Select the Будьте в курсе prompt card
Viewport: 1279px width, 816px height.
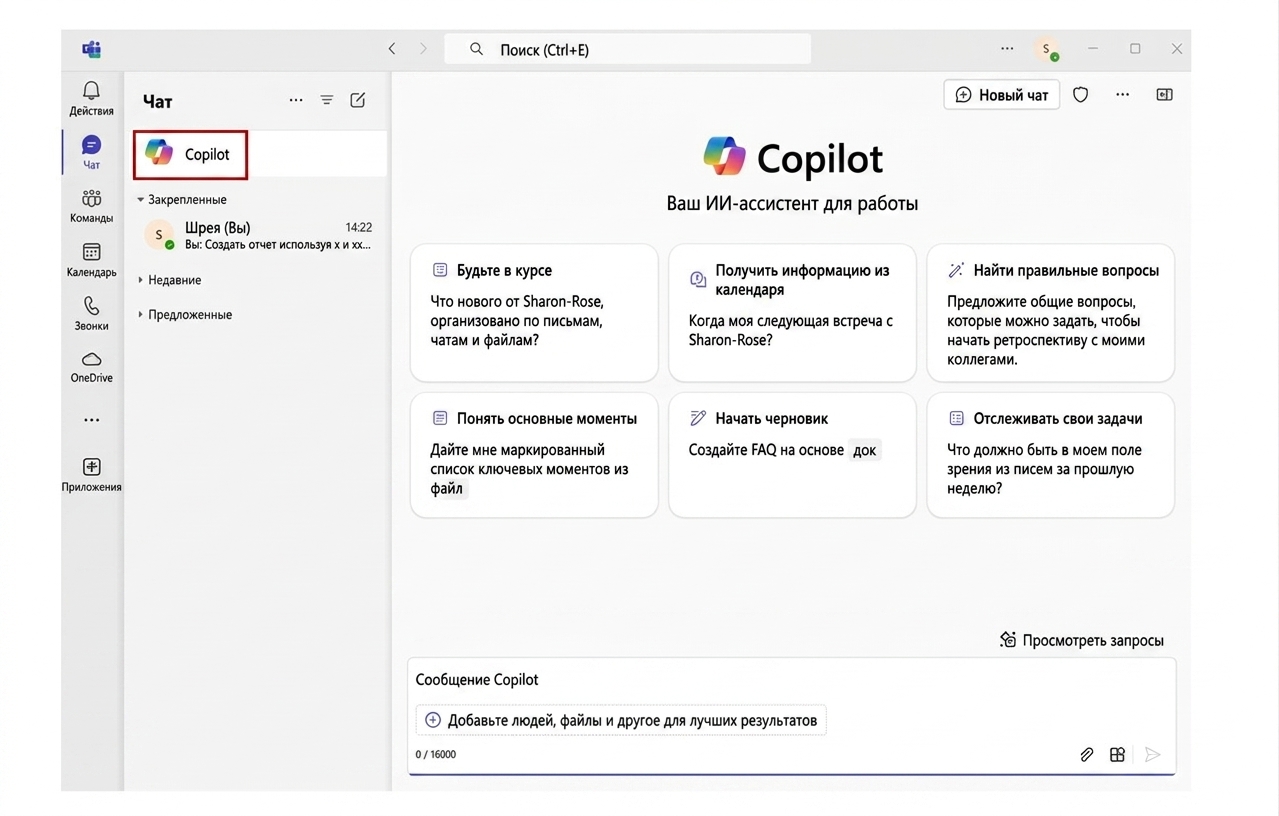point(534,313)
